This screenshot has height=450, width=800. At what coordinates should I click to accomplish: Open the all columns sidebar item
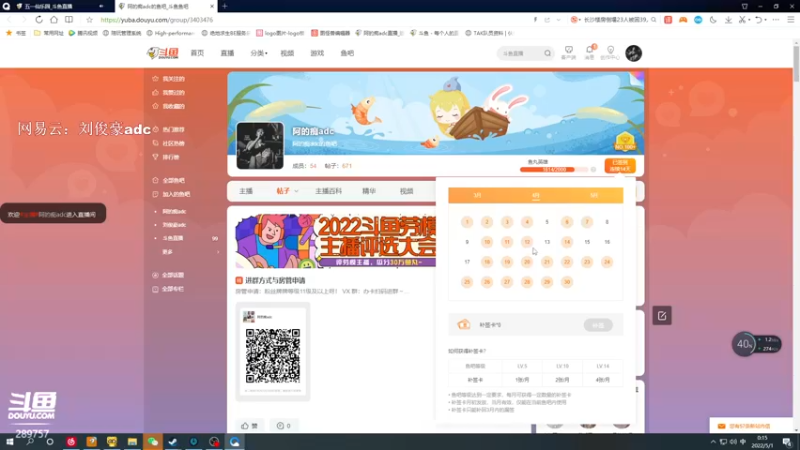point(168,289)
